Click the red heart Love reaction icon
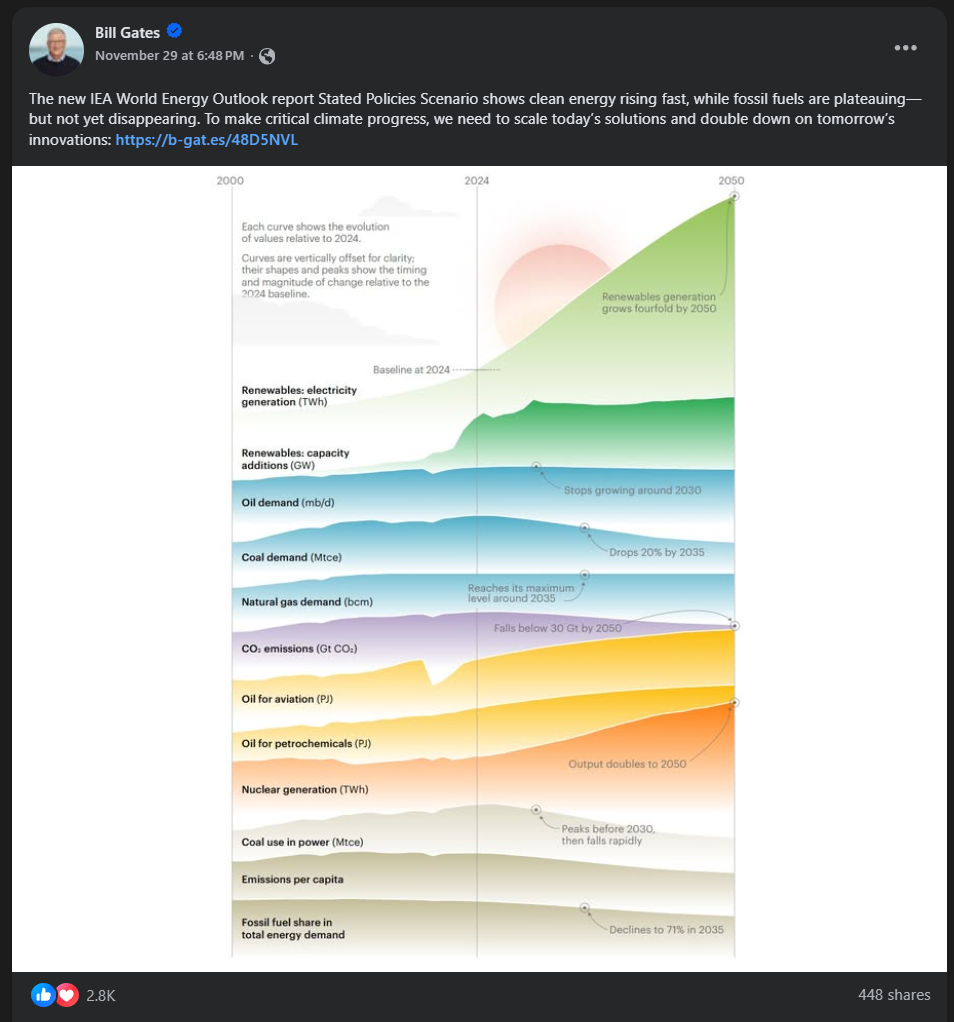The height and width of the screenshot is (1022, 954). pyautogui.click(x=67, y=995)
